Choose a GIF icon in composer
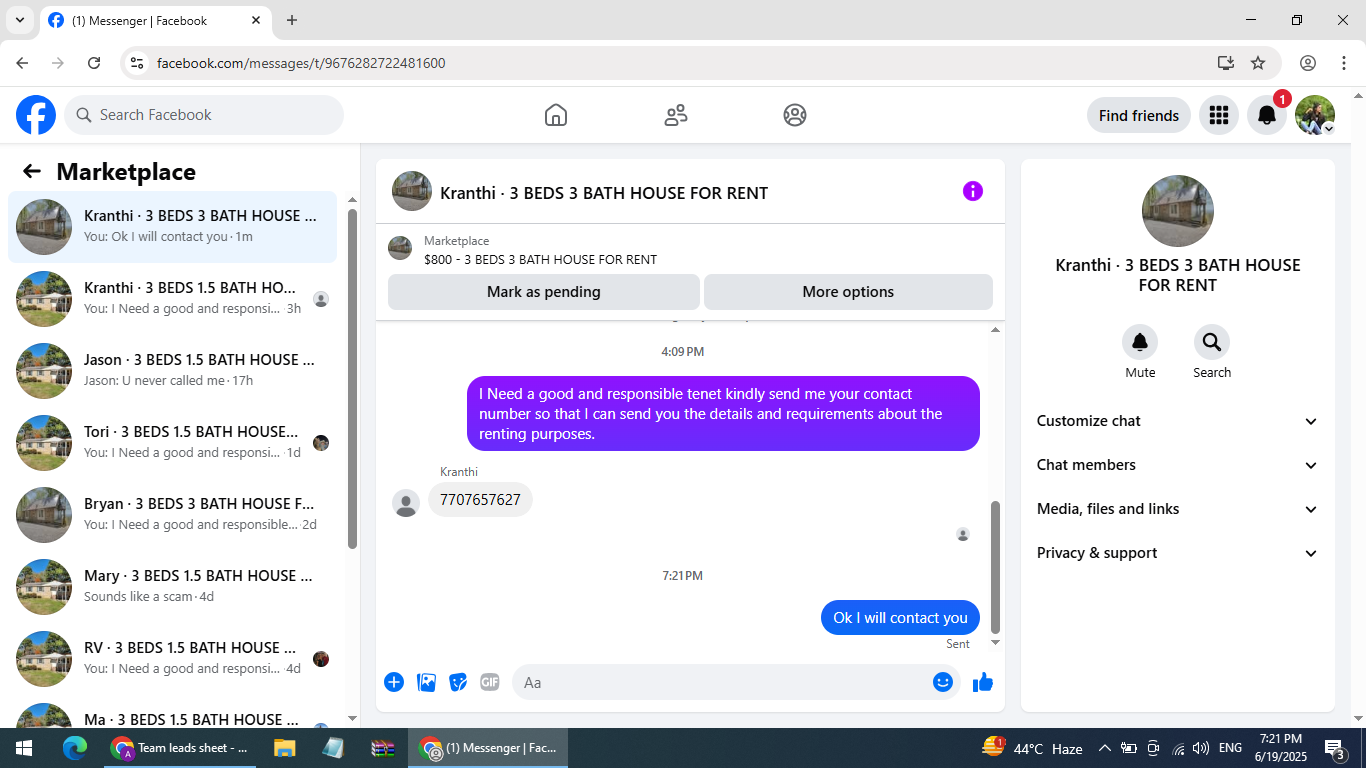The image size is (1366, 768). click(x=490, y=682)
